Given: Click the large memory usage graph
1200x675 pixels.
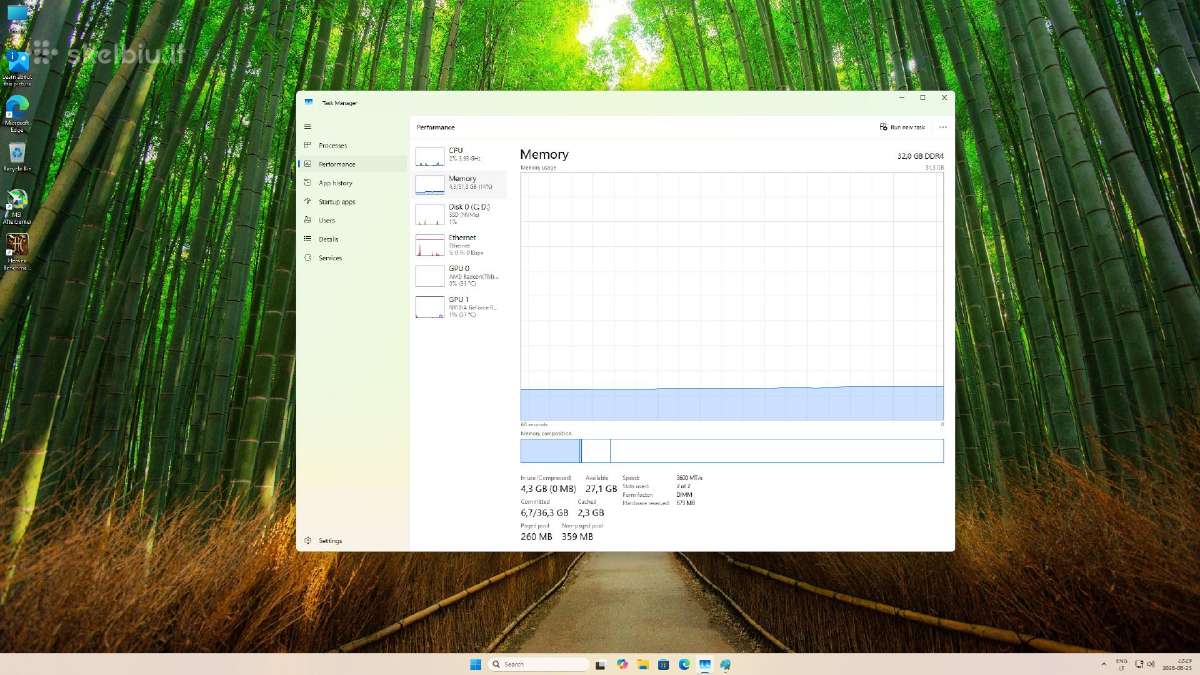Looking at the screenshot, I should pos(732,296).
